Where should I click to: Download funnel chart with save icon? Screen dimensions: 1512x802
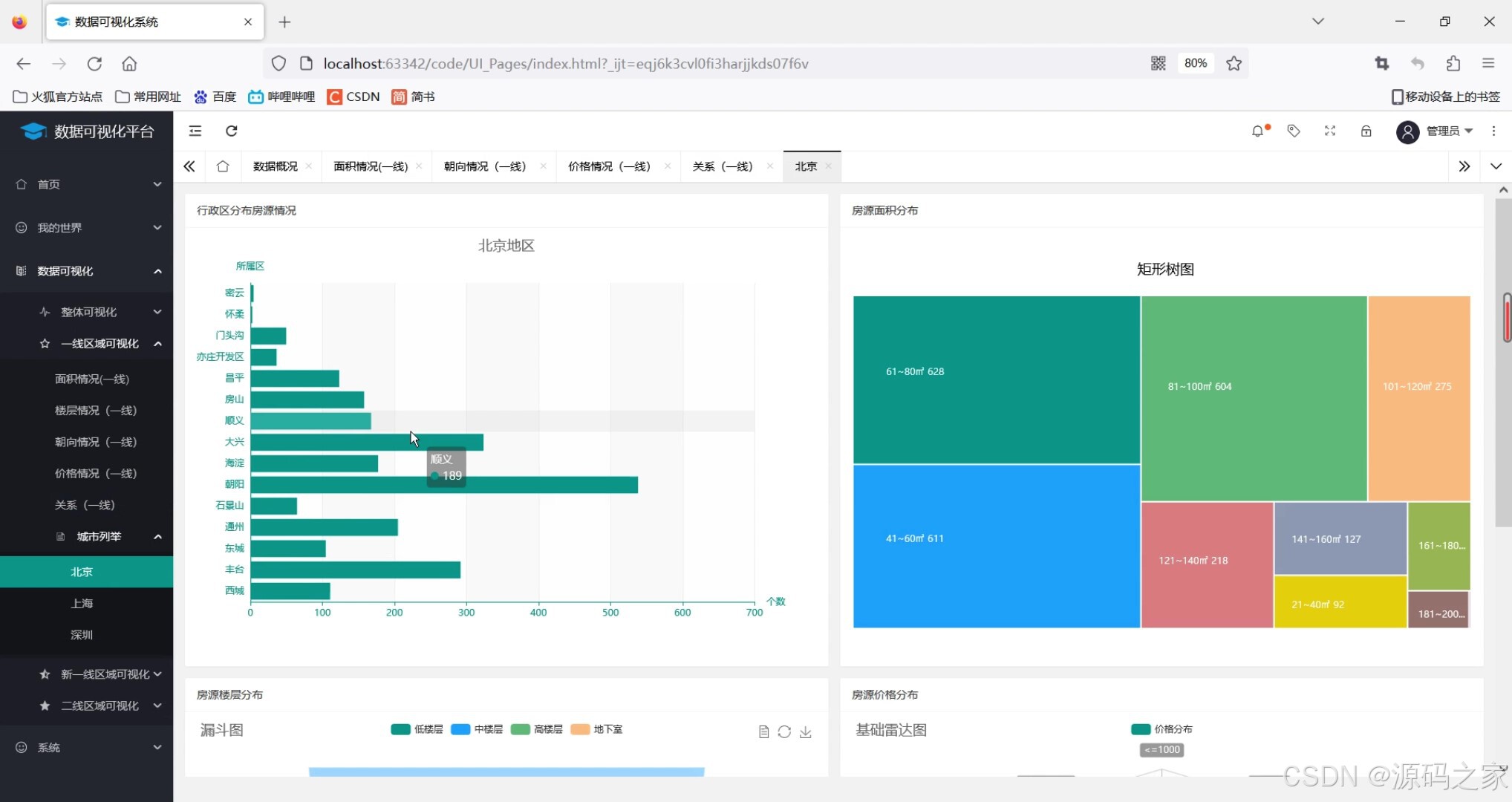click(806, 732)
